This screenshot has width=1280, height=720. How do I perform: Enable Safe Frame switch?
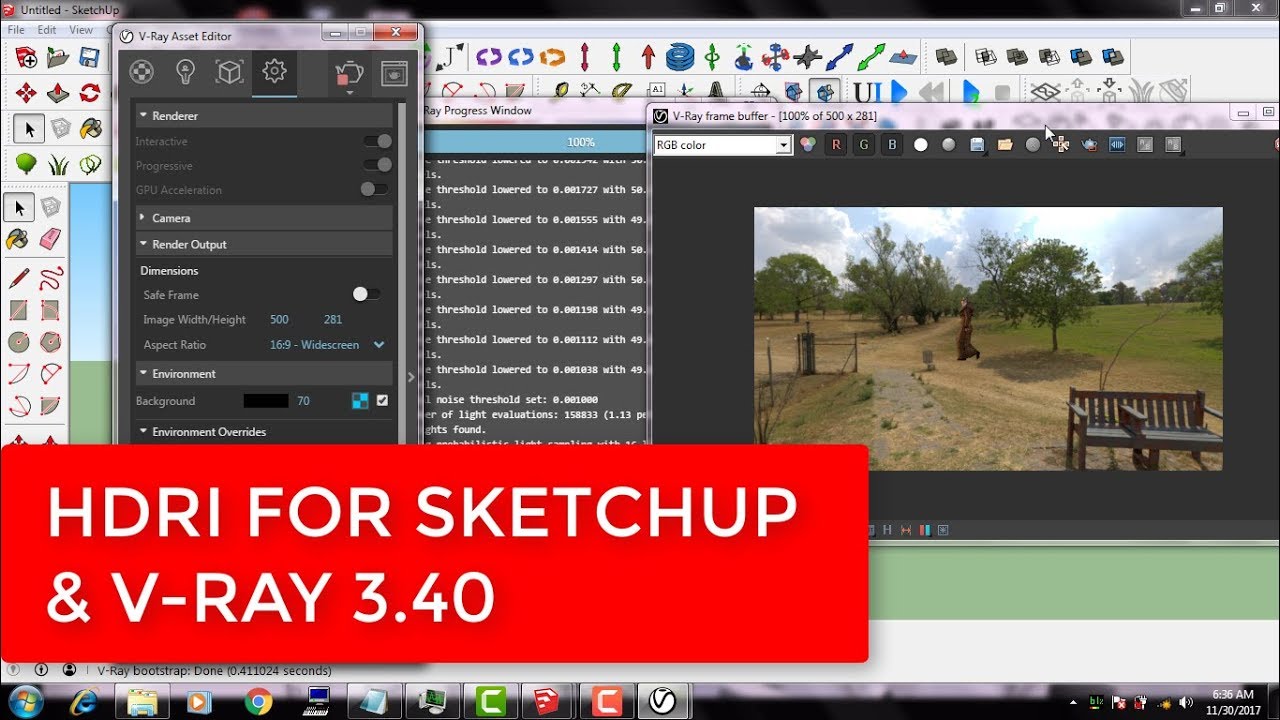click(x=366, y=294)
